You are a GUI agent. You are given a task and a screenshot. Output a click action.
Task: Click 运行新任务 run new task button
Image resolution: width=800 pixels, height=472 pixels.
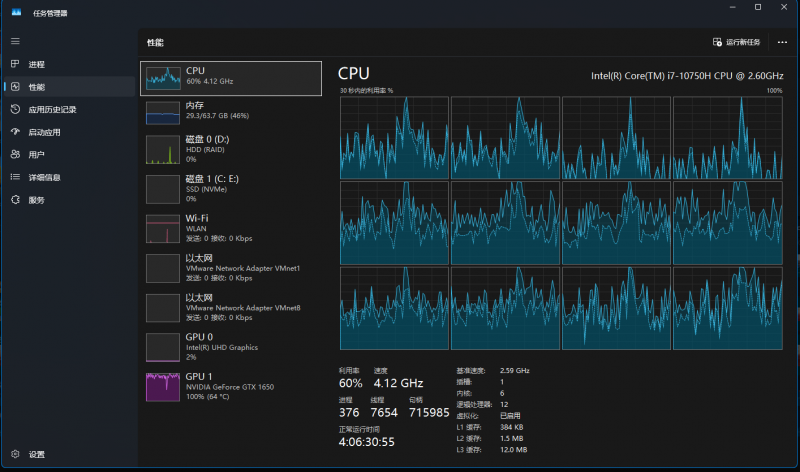(x=737, y=42)
